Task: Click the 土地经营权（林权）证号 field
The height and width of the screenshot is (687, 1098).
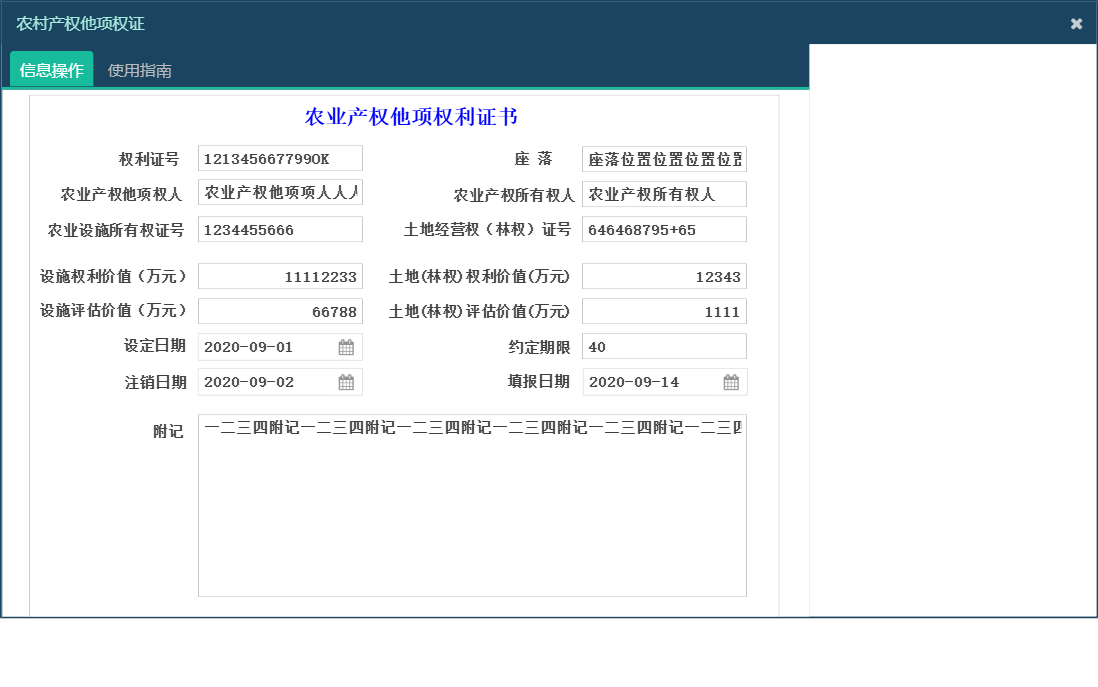Action: coord(665,228)
